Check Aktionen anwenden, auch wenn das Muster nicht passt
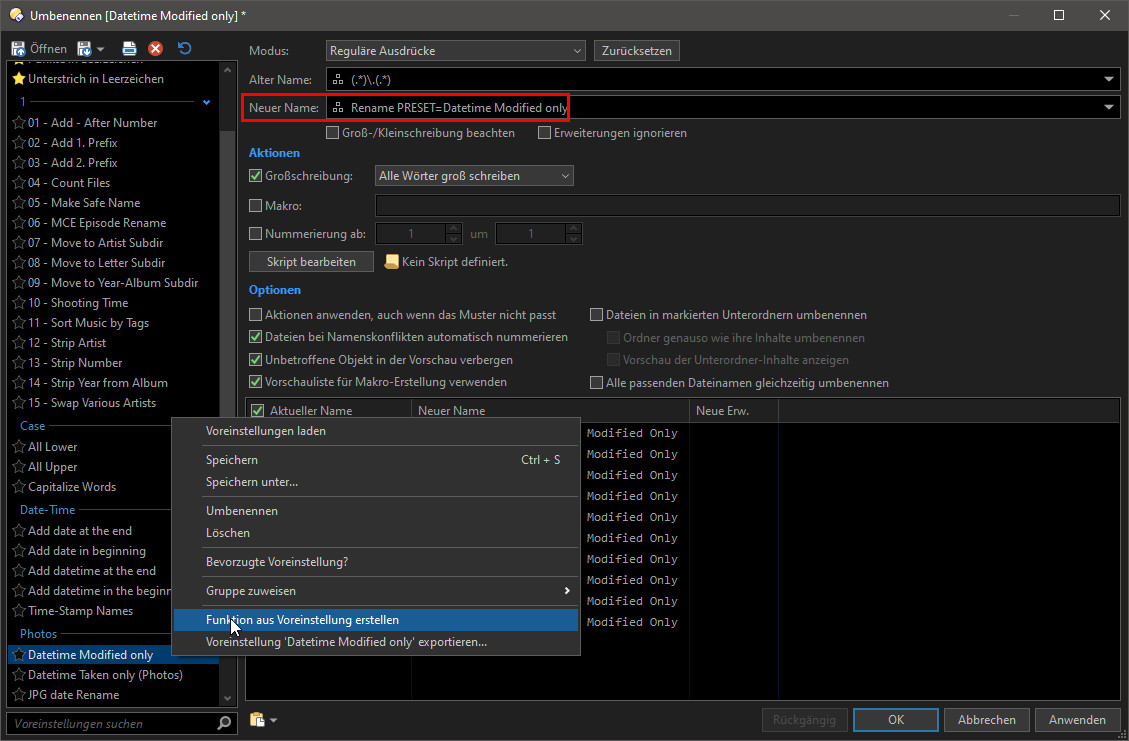 click(255, 315)
